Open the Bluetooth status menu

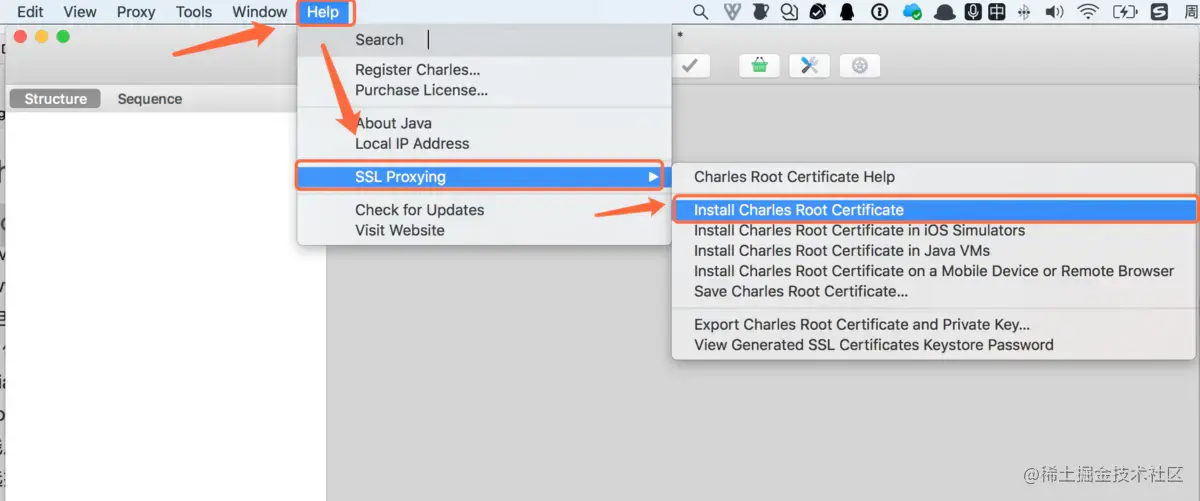[x=1024, y=12]
